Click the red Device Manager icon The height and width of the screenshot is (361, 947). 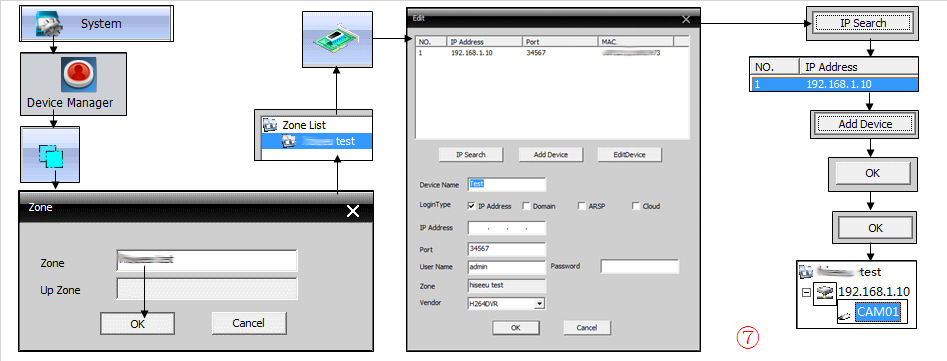pyautogui.click(x=79, y=74)
